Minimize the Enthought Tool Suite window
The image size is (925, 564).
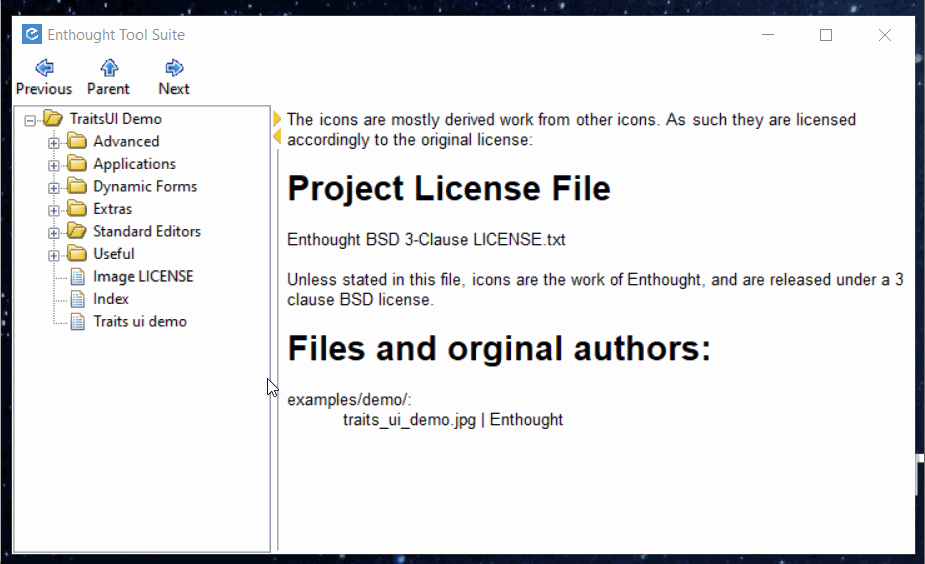(767, 35)
